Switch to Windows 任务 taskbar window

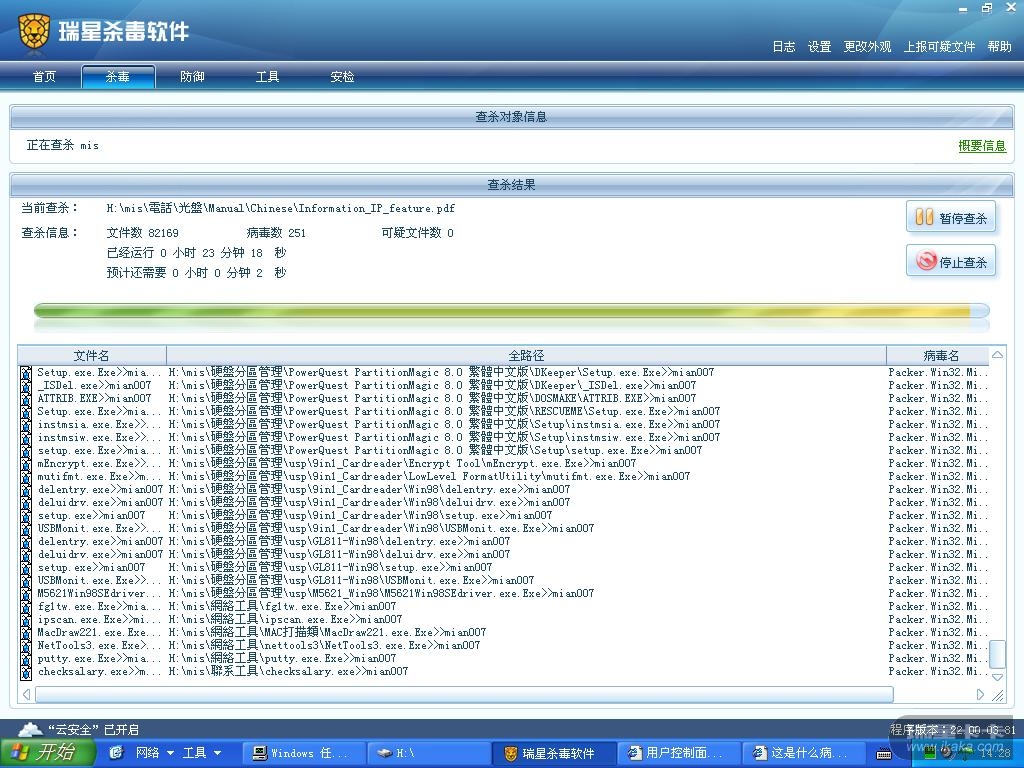(304, 753)
